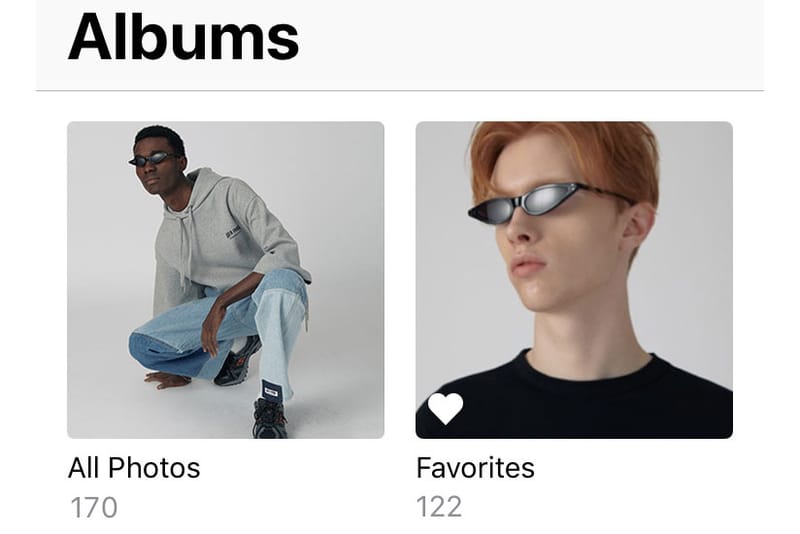Click the 122 favorites count
Viewport: 800px width, 534px height.
(439, 506)
